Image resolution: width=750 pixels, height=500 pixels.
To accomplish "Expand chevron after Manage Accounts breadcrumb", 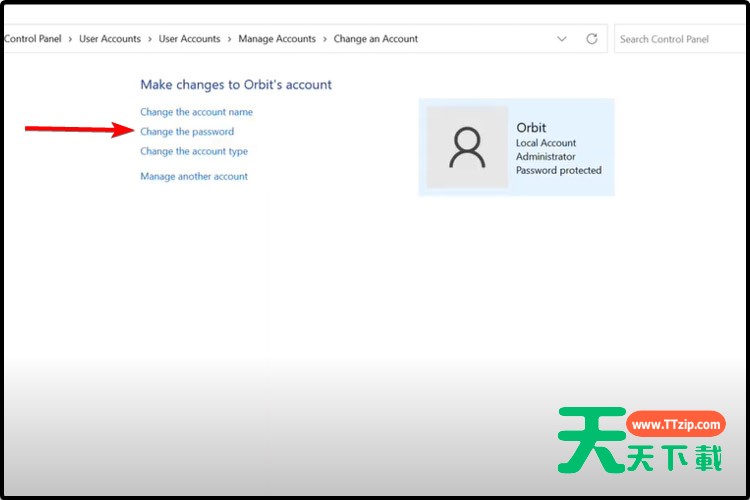I will coord(325,39).
